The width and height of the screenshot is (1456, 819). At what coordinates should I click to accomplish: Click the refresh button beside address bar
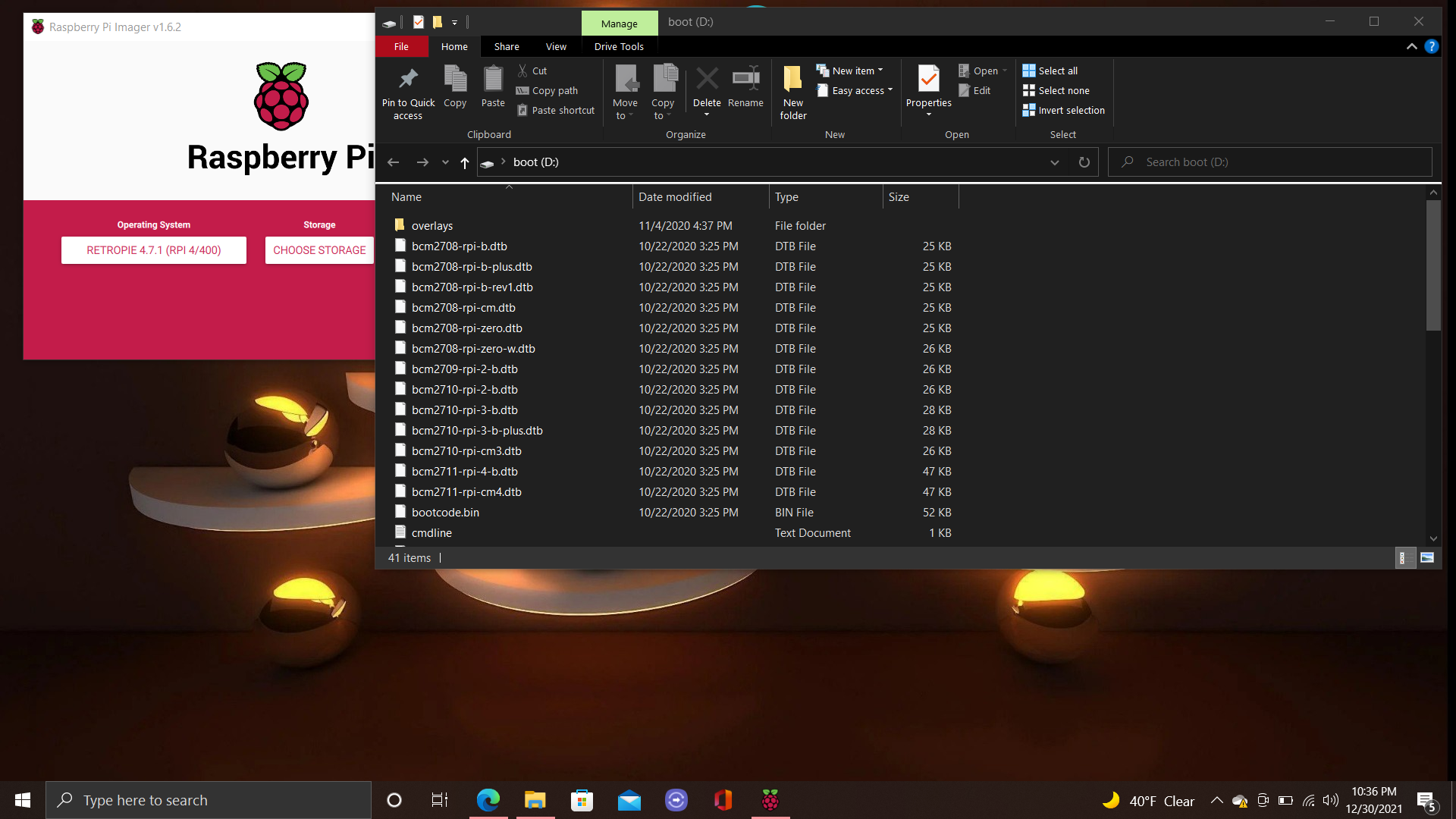pos(1084,162)
